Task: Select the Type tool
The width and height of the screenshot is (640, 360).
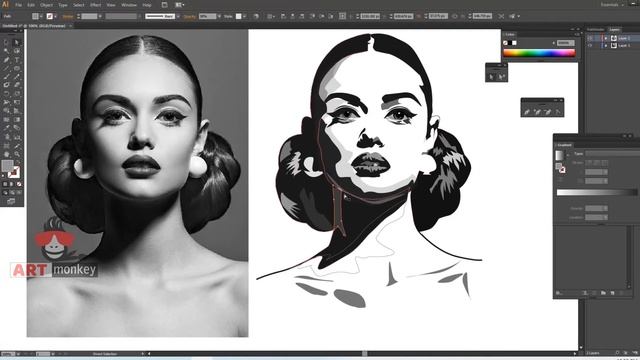Action: coord(17,60)
